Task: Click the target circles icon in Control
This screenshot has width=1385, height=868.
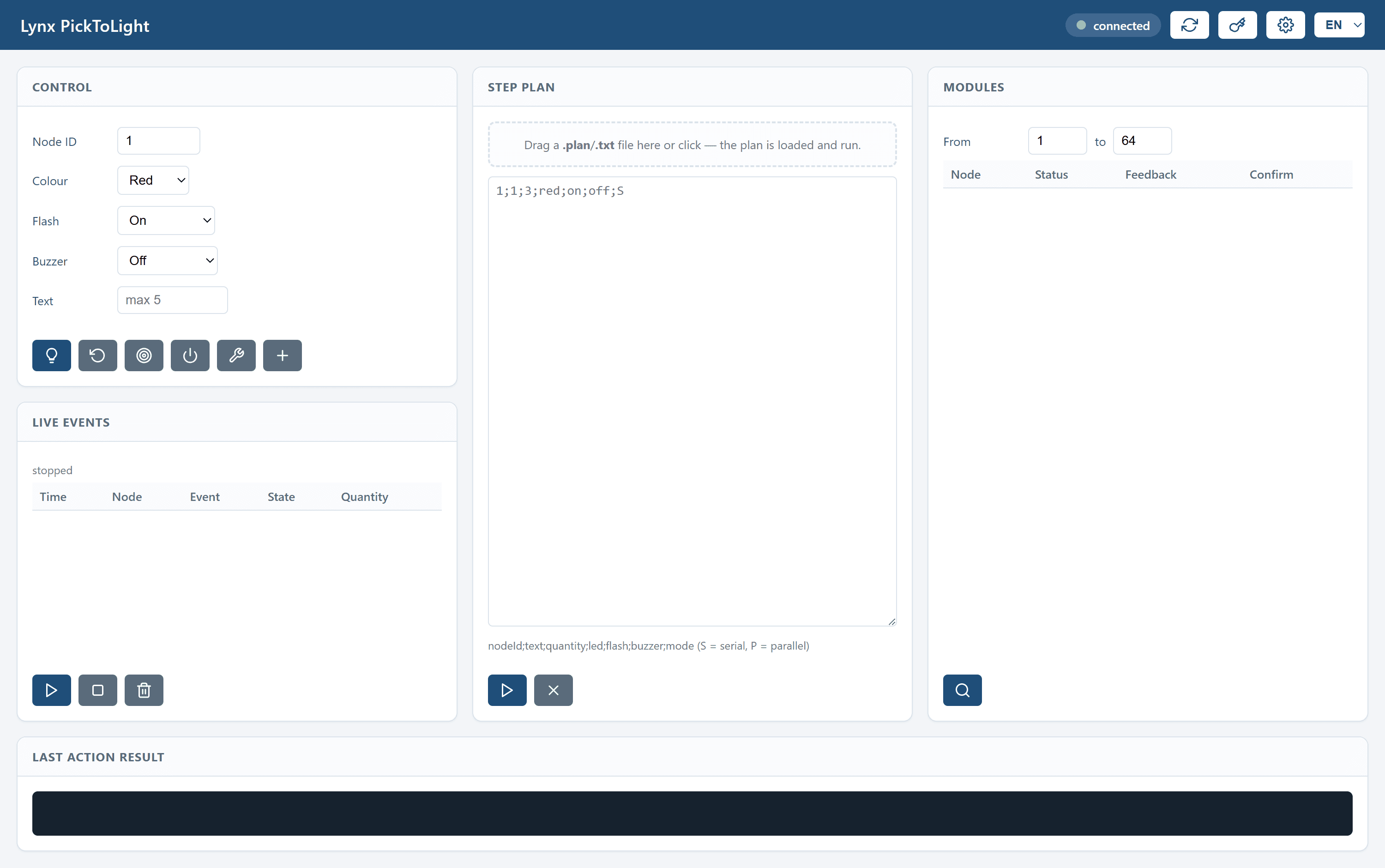Action: [144, 356]
